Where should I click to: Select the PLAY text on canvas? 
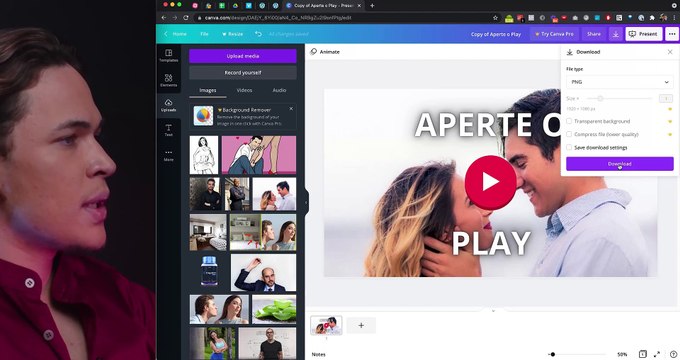[x=491, y=243]
